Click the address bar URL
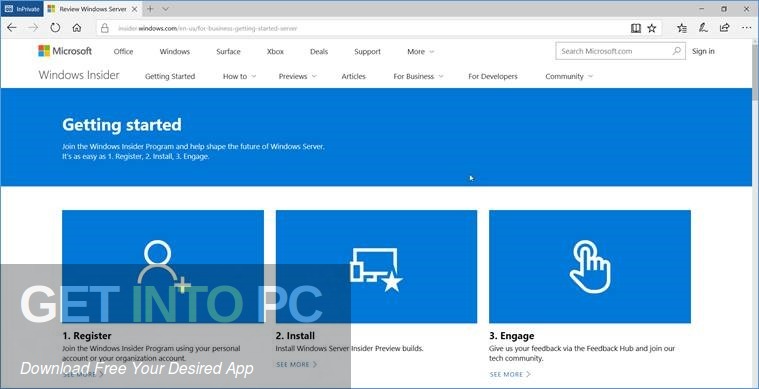Viewport: 759px width, 389px height. point(208,29)
